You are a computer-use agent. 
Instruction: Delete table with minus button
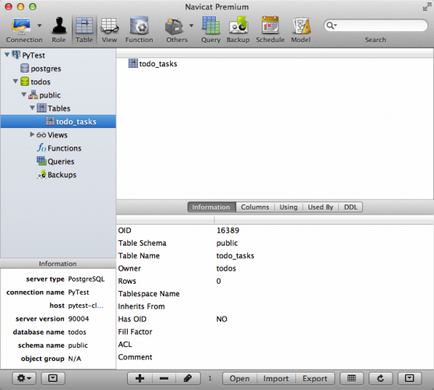pos(164,378)
